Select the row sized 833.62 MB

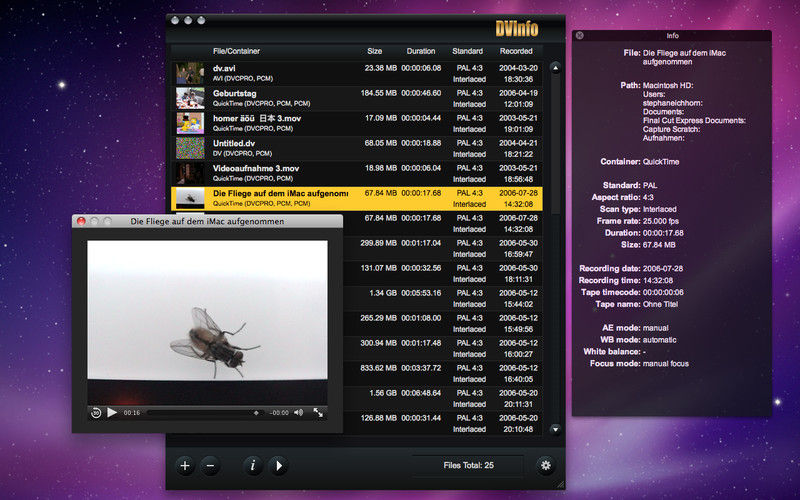tap(442, 373)
